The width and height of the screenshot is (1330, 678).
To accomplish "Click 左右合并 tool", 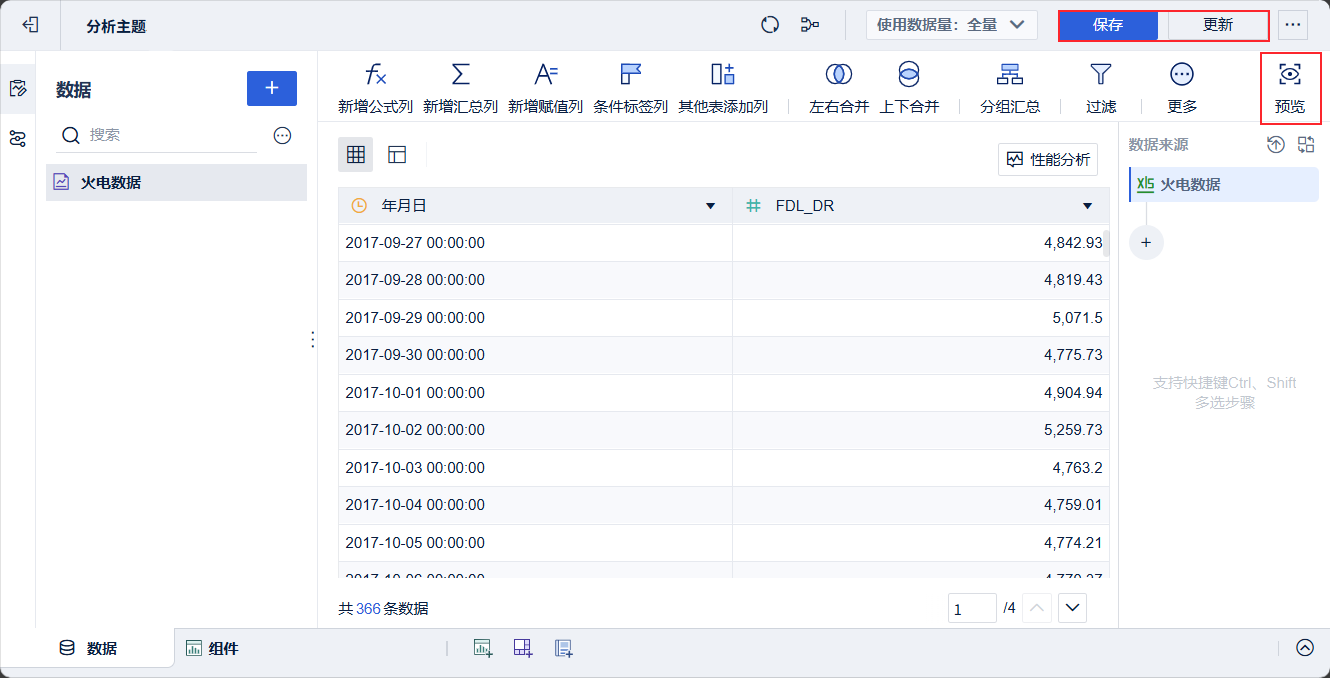I will tap(839, 88).
